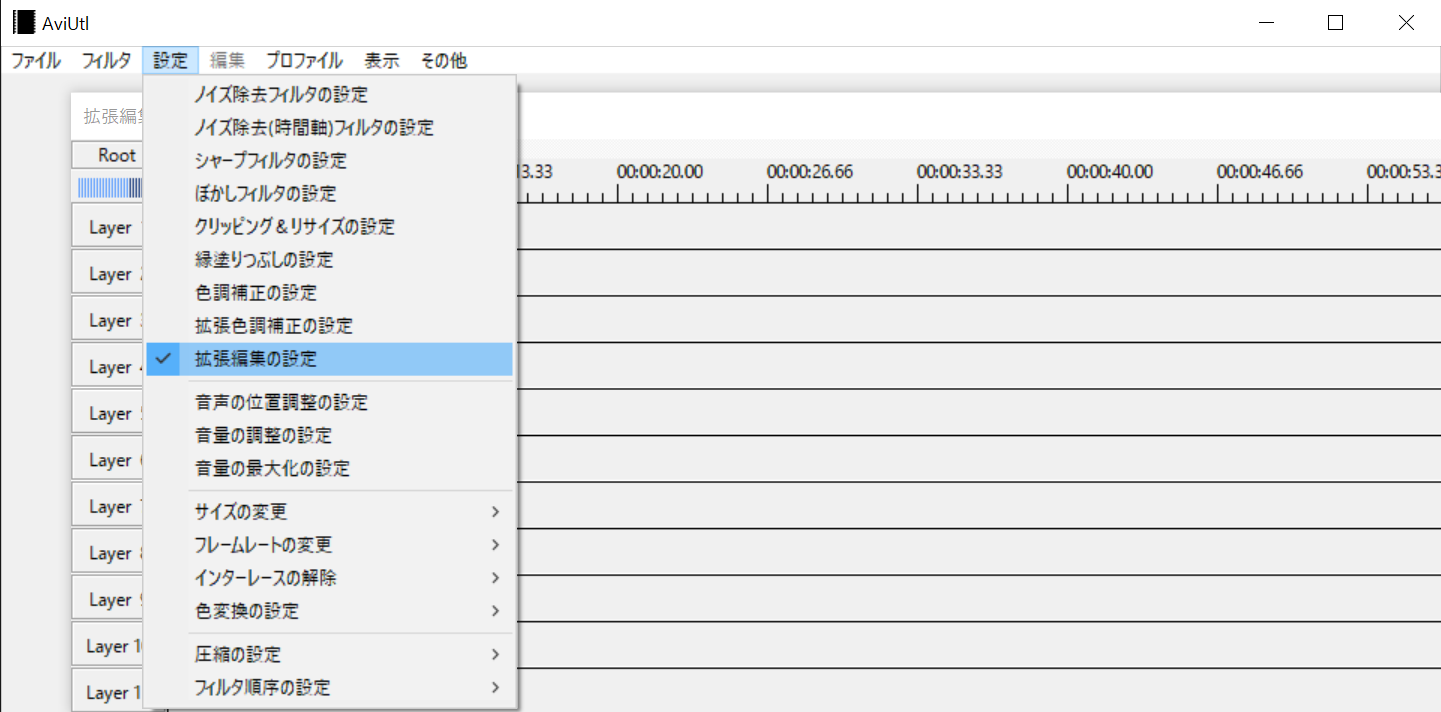This screenshot has height=712, width=1441.
Task: Open the その他 menu
Action: [443, 60]
